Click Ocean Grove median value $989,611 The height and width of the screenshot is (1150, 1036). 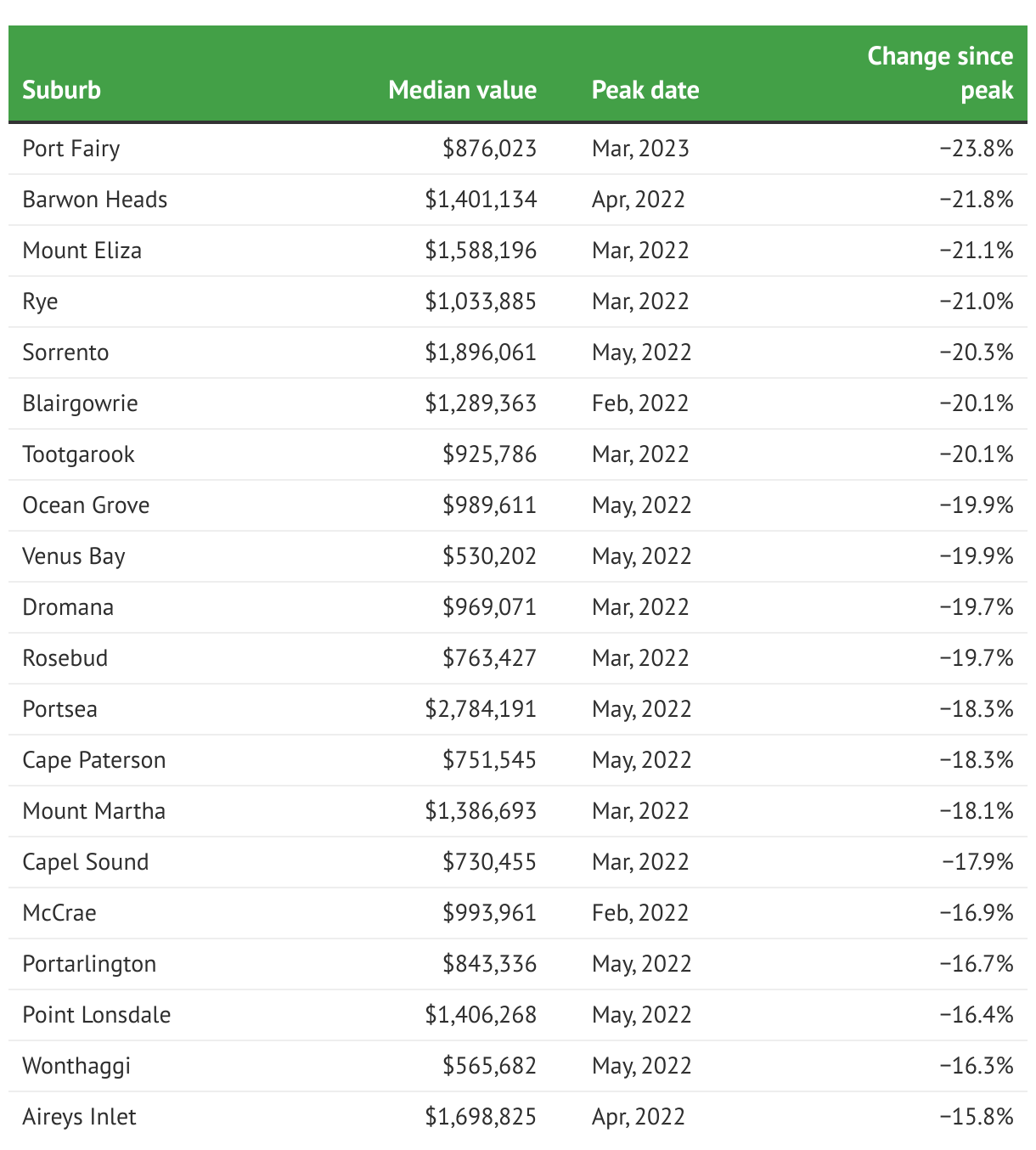coord(489,505)
